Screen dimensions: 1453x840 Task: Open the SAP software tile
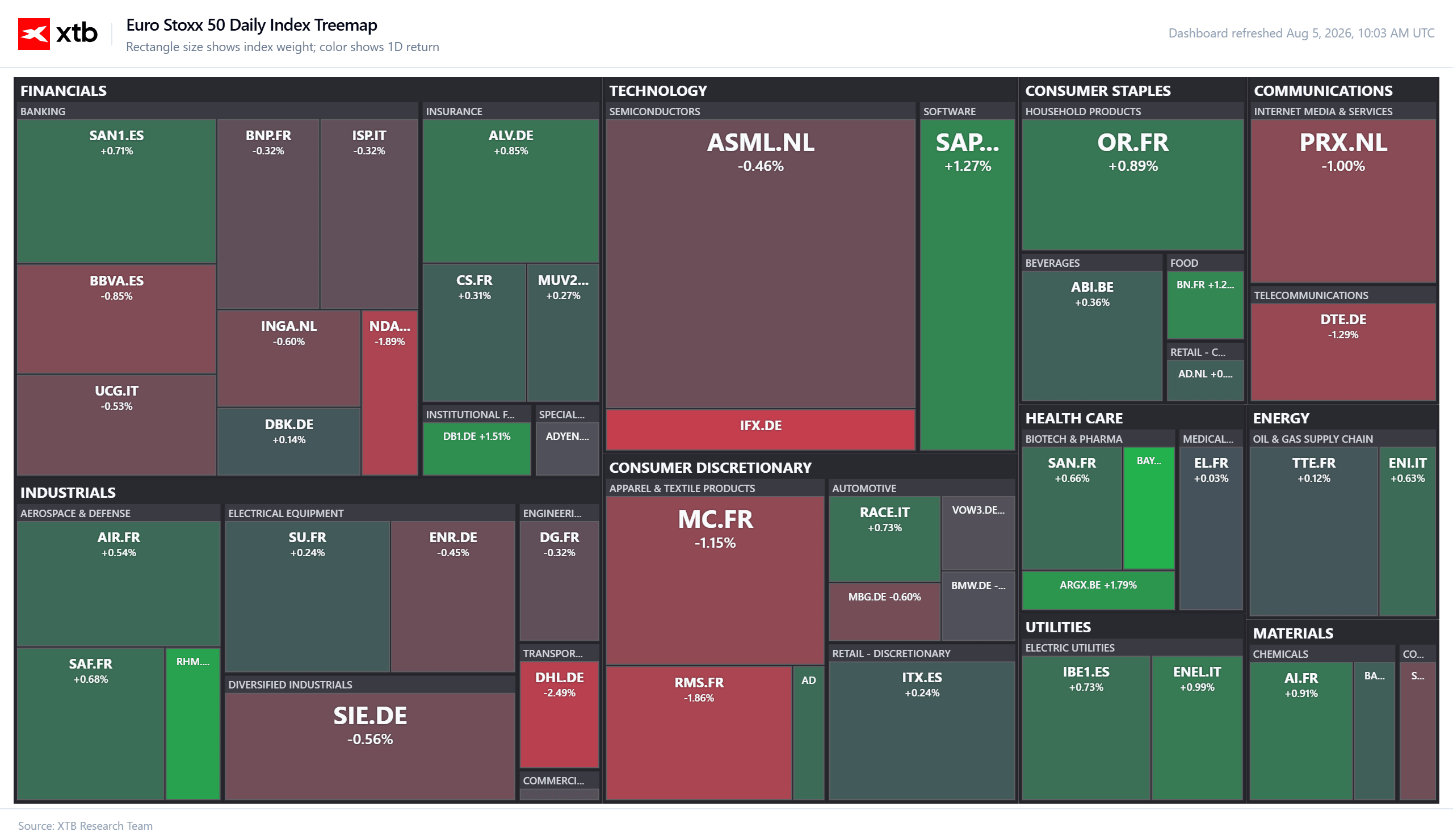coord(967,284)
